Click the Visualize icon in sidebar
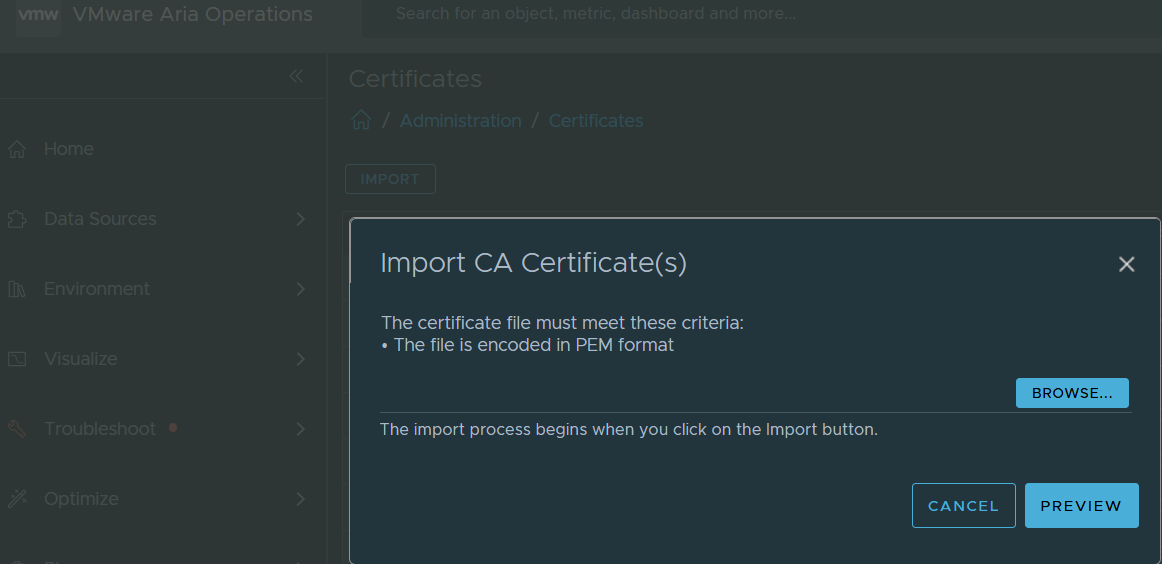The width and height of the screenshot is (1162, 564). click(16, 359)
